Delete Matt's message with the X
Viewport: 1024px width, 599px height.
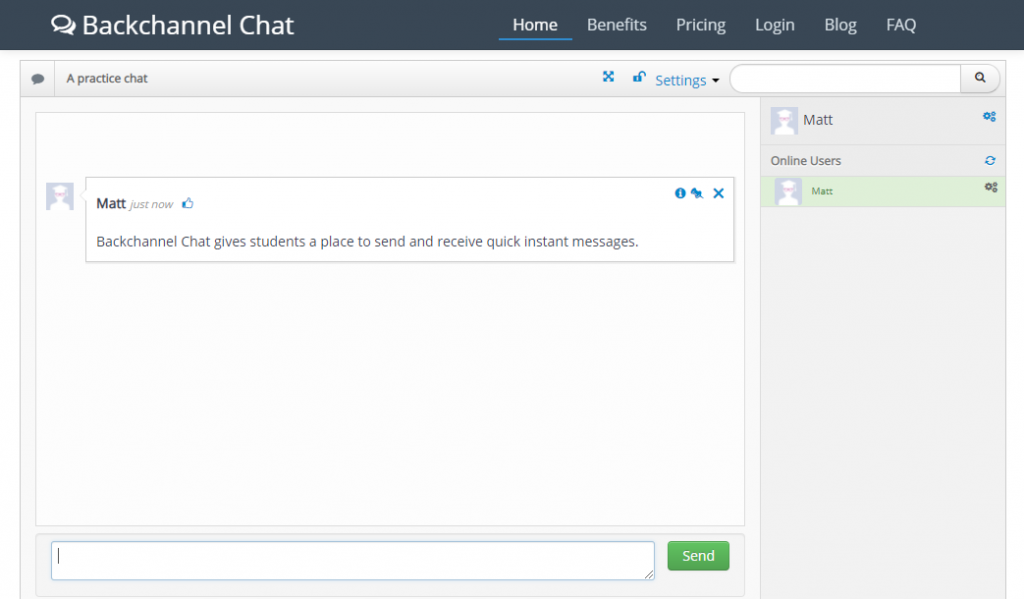[718, 193]
